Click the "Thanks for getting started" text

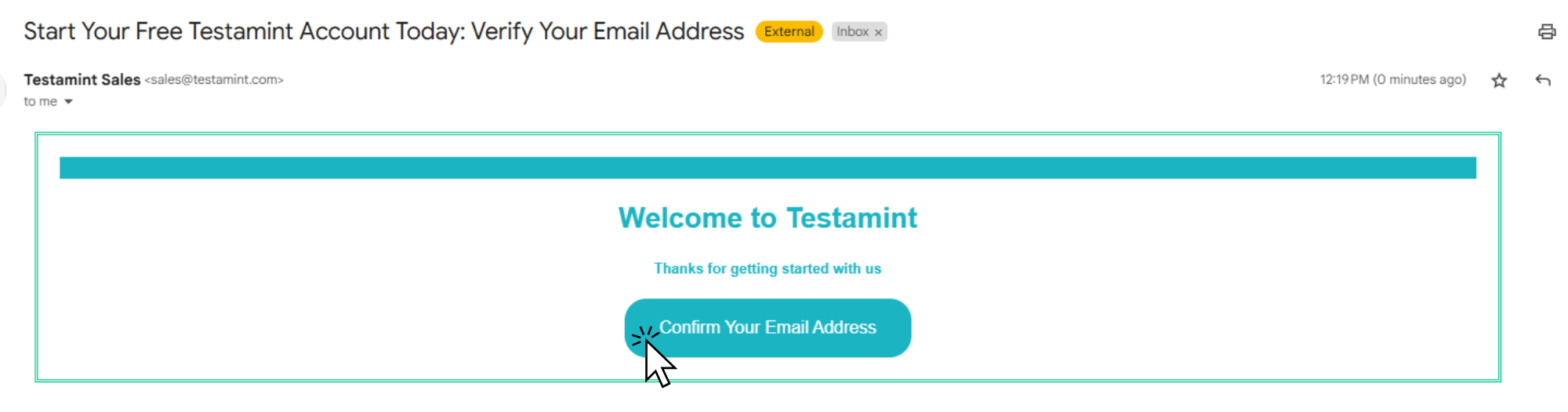click(768, 269)
